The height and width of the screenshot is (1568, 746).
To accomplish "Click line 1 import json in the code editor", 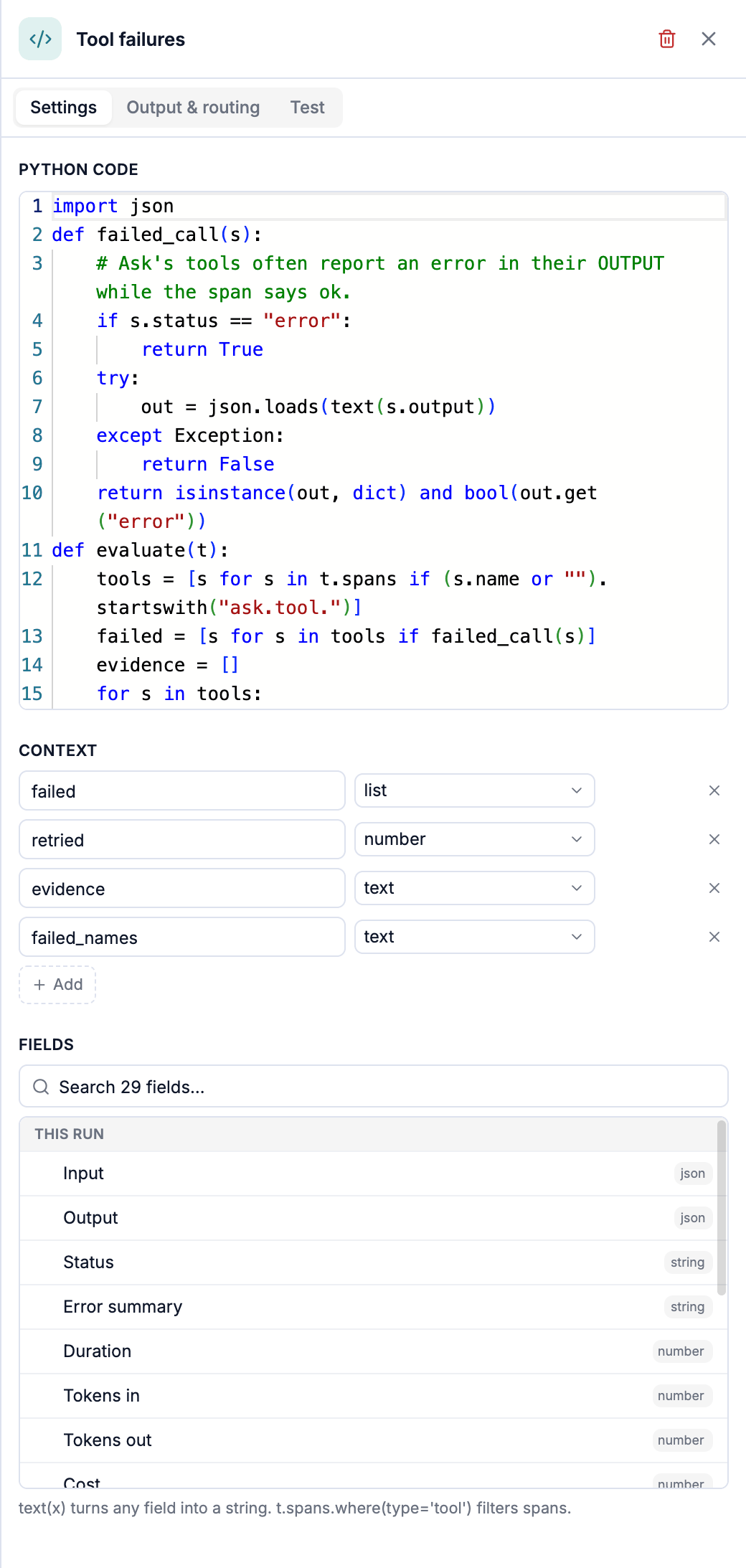I will [x=113, y=206].
